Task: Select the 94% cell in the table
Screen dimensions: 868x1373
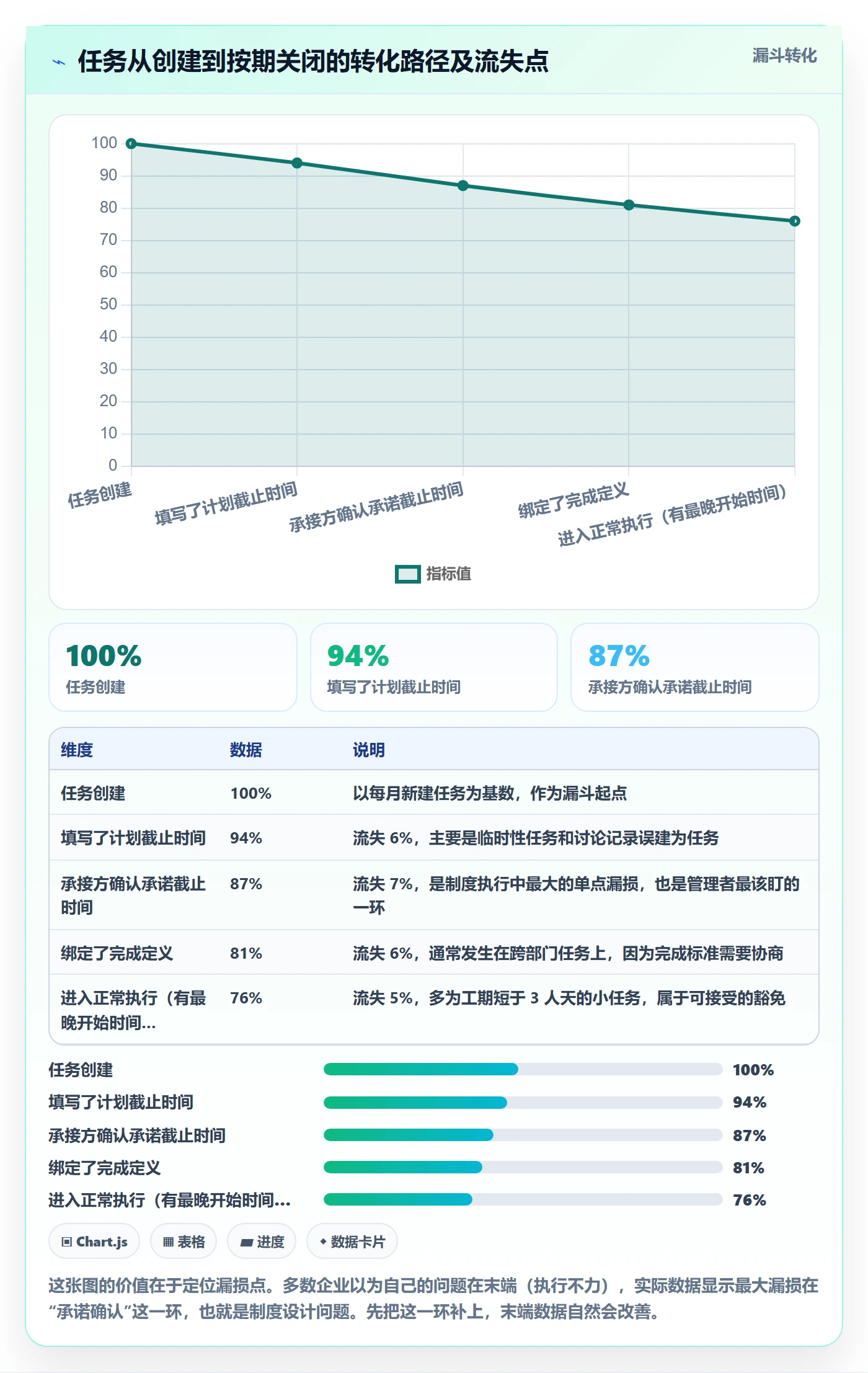Action: tap(246, 838)
